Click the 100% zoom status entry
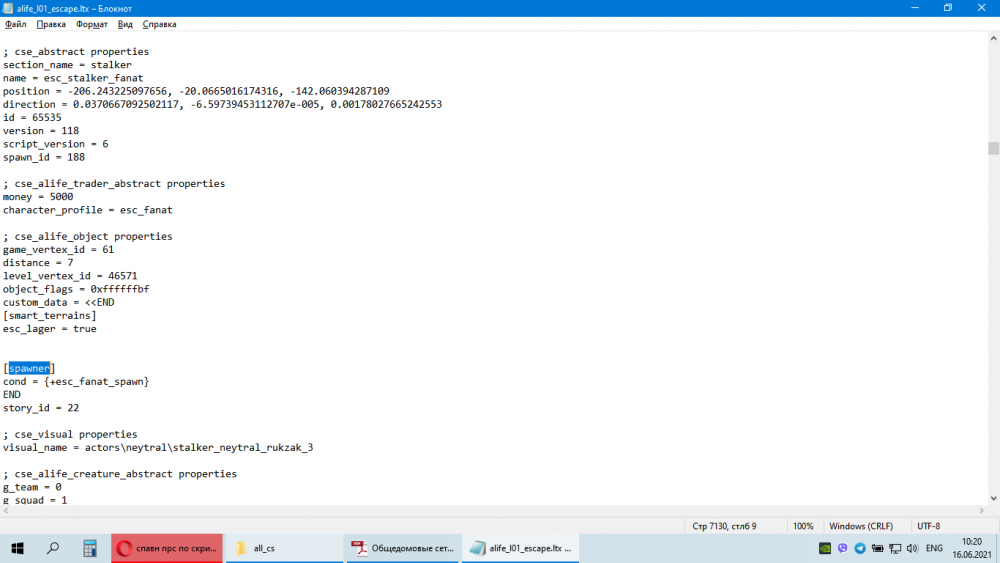1000x563 pixels. (803, 527)
